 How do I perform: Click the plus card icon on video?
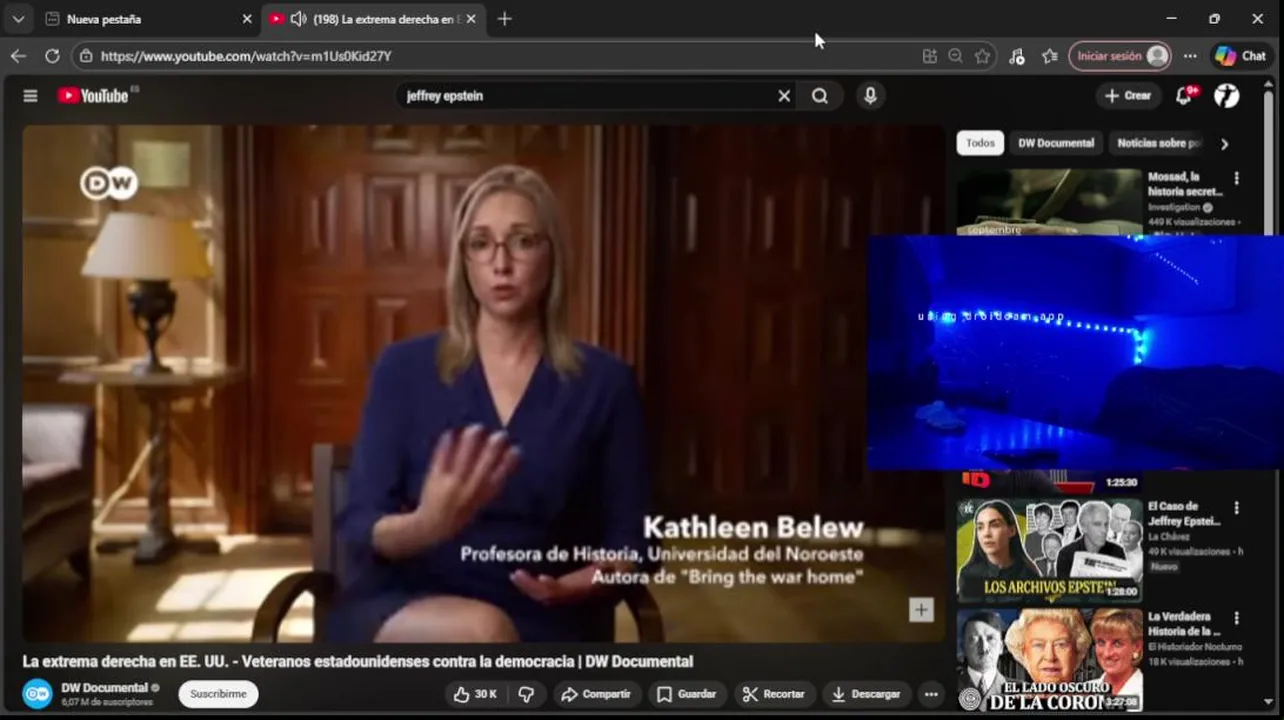pyautogui.click(x=921, y=609)
